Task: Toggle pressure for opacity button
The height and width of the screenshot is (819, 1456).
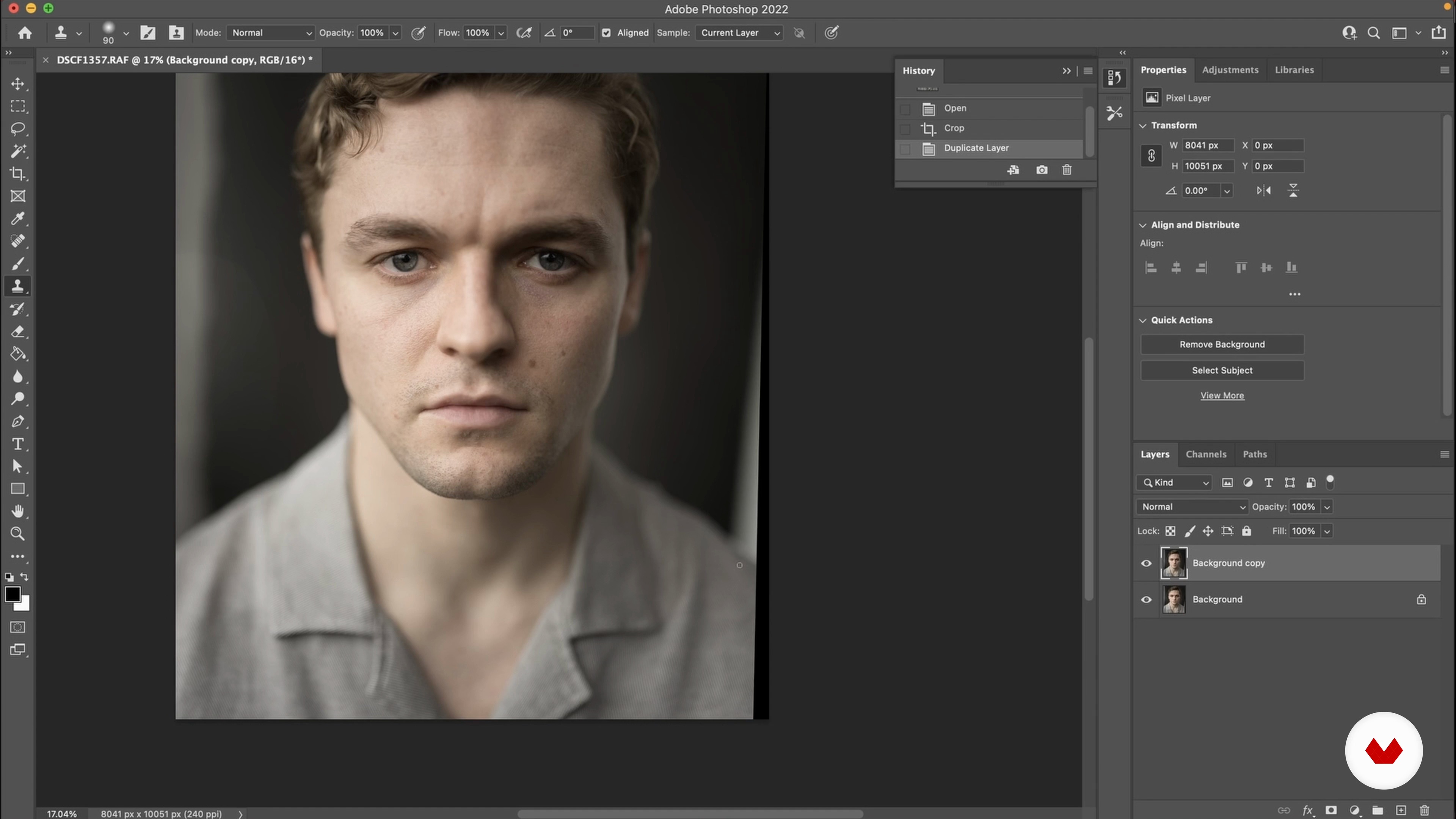Action: [x=418, y=33]
